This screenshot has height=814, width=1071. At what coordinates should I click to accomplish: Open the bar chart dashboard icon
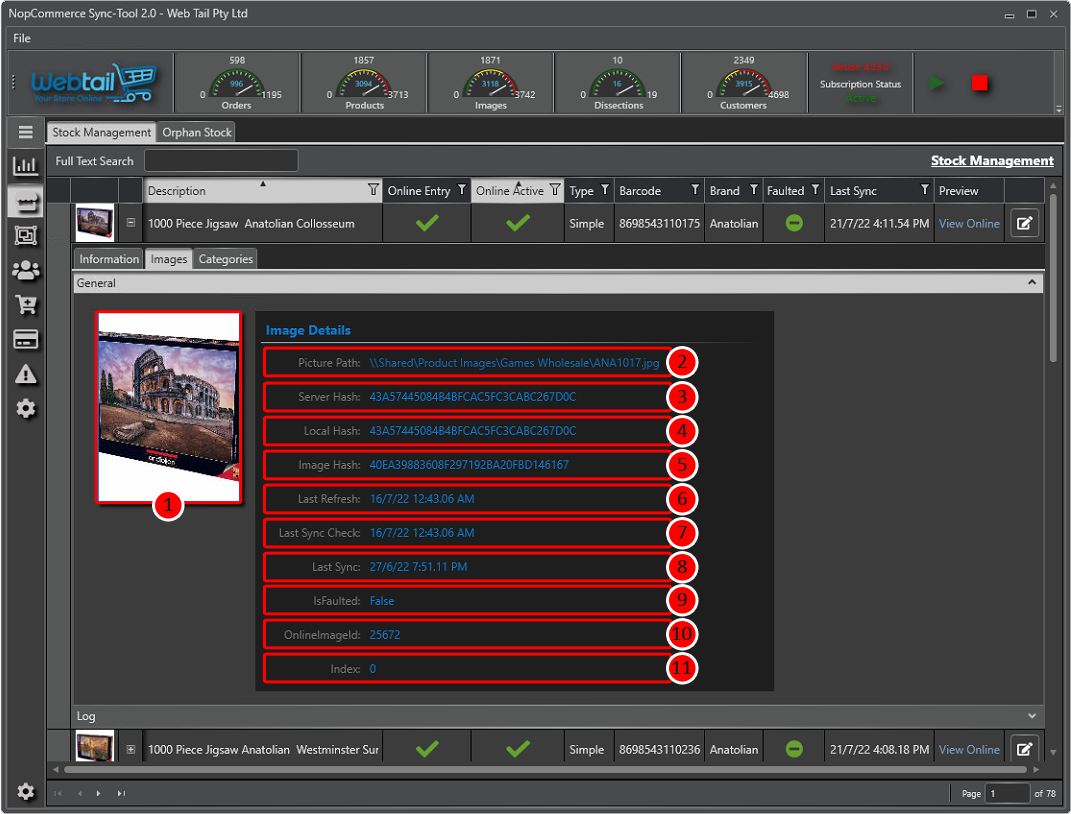(x=26, y=166)
